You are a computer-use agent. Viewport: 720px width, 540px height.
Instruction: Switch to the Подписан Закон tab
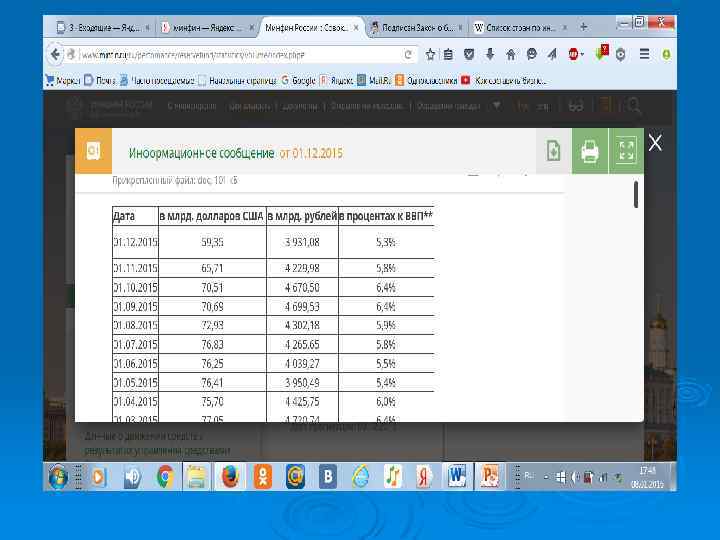(x=416, y=28)
